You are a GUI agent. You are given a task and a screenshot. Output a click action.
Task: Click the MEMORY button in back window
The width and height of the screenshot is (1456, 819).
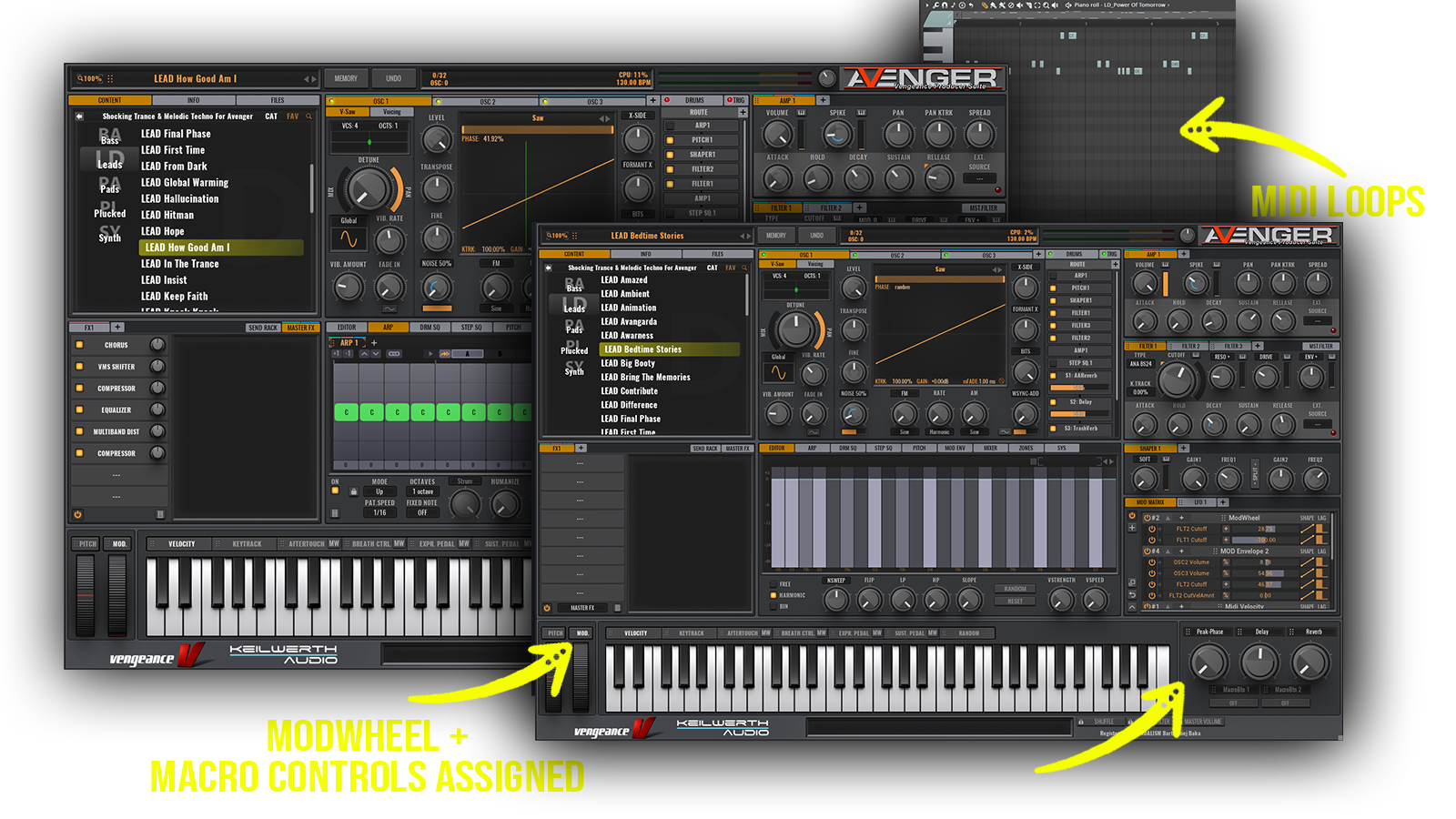(346, 78)
